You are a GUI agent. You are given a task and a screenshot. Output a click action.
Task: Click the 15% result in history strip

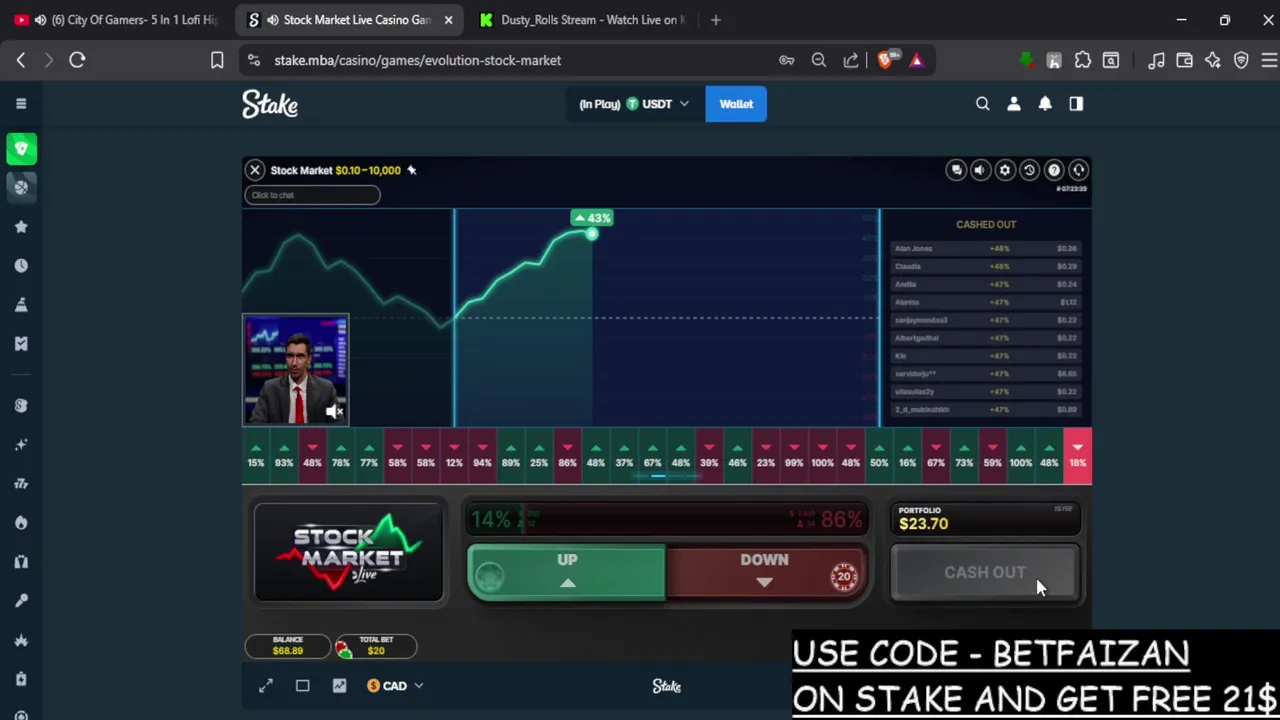point(256,456)
